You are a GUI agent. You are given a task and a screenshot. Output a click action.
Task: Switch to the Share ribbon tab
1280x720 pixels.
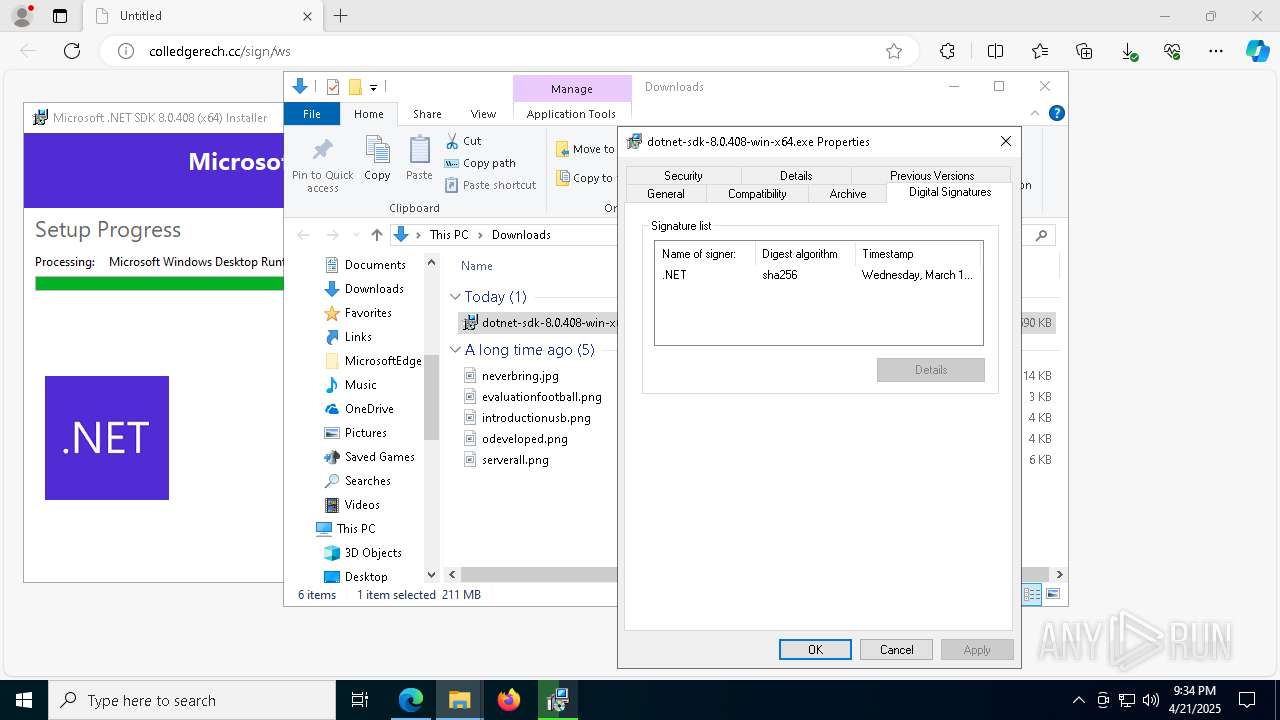pos(427,114)
